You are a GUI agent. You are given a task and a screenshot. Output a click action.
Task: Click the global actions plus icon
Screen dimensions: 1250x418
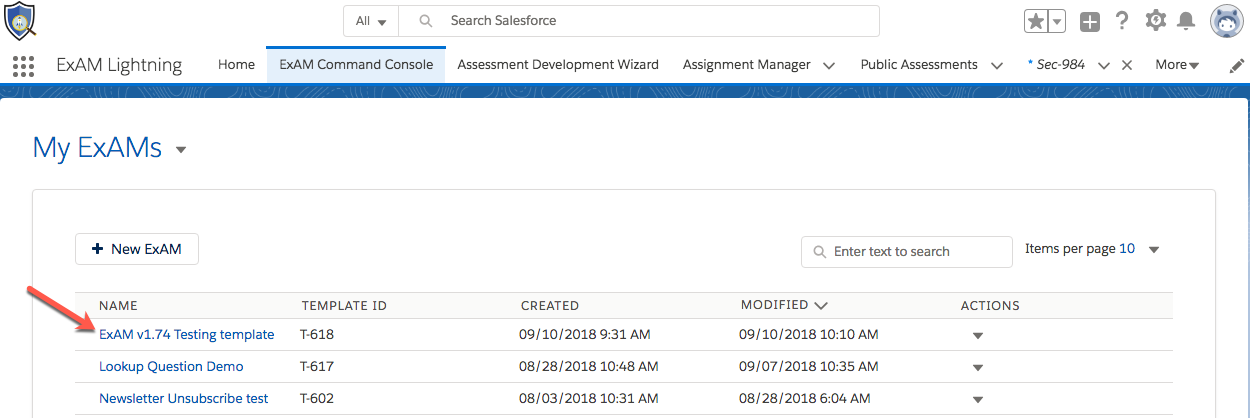pos(1090,21)
